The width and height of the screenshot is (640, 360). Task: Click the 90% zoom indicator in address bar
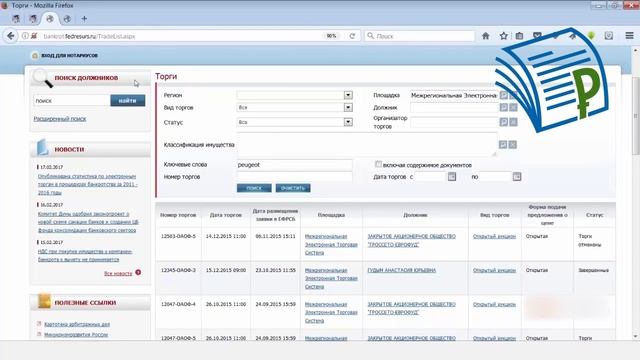[x=331, y=36]
